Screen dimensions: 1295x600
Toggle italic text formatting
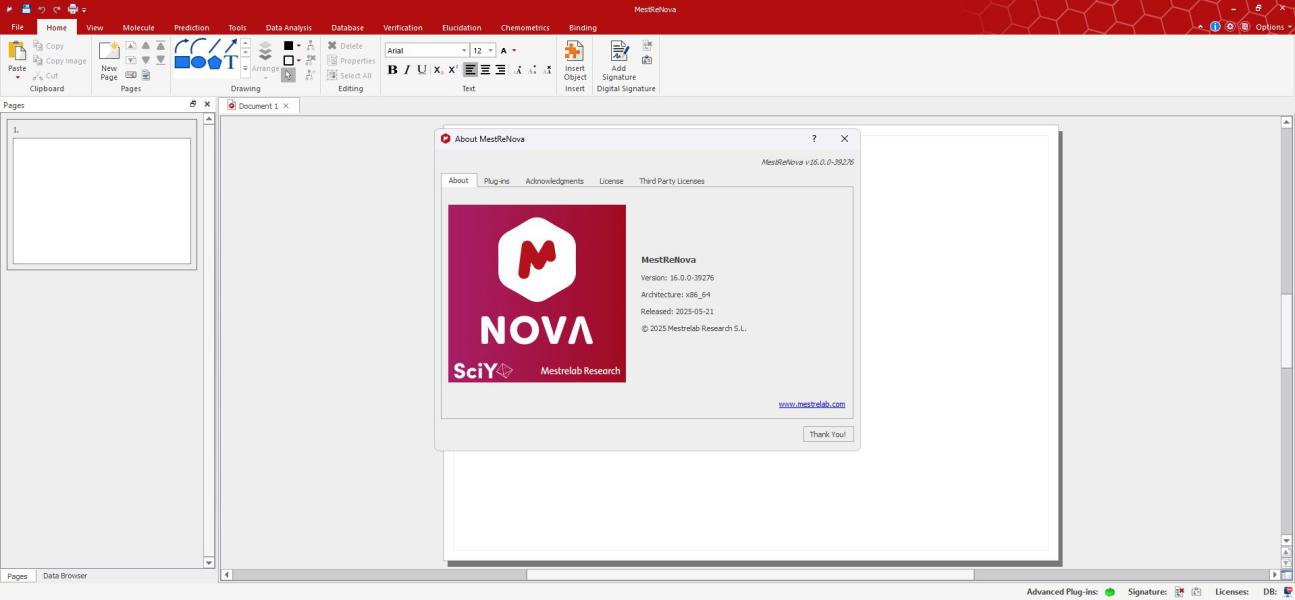pos(408,69)
